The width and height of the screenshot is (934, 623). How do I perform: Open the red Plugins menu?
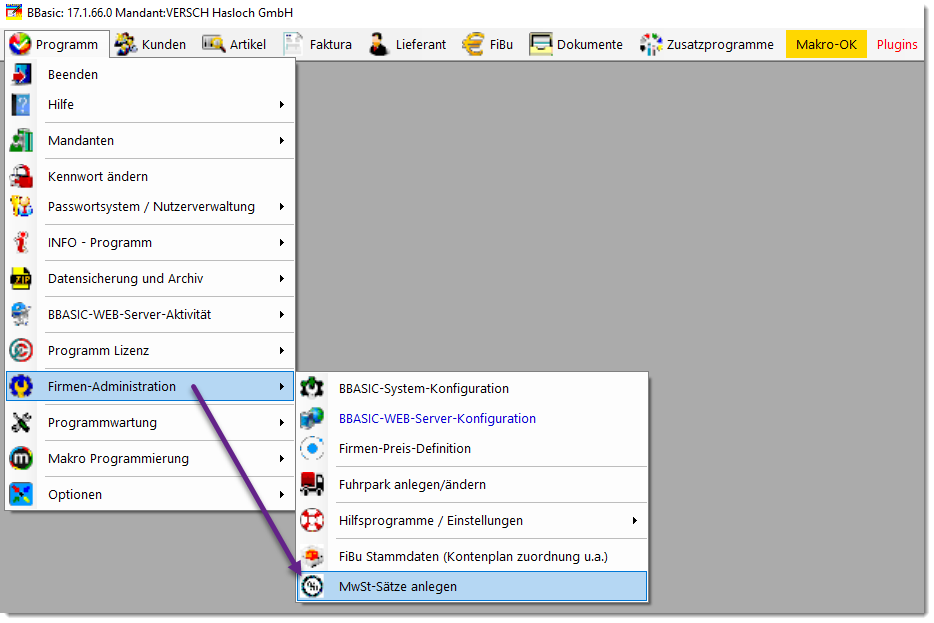point(896,44)
